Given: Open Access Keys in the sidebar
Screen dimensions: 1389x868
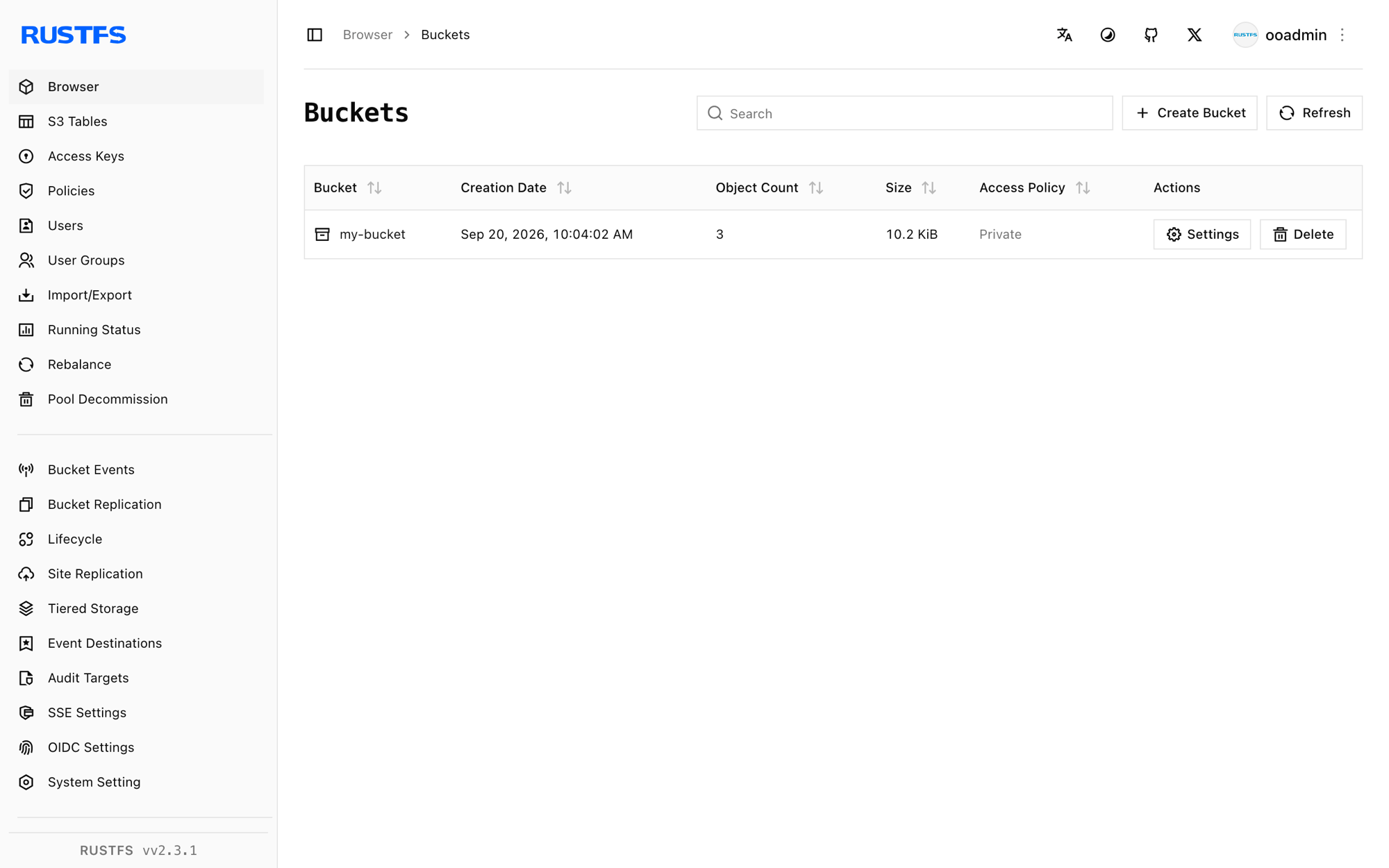Looking at the screenshot, I should click(136, 156).
